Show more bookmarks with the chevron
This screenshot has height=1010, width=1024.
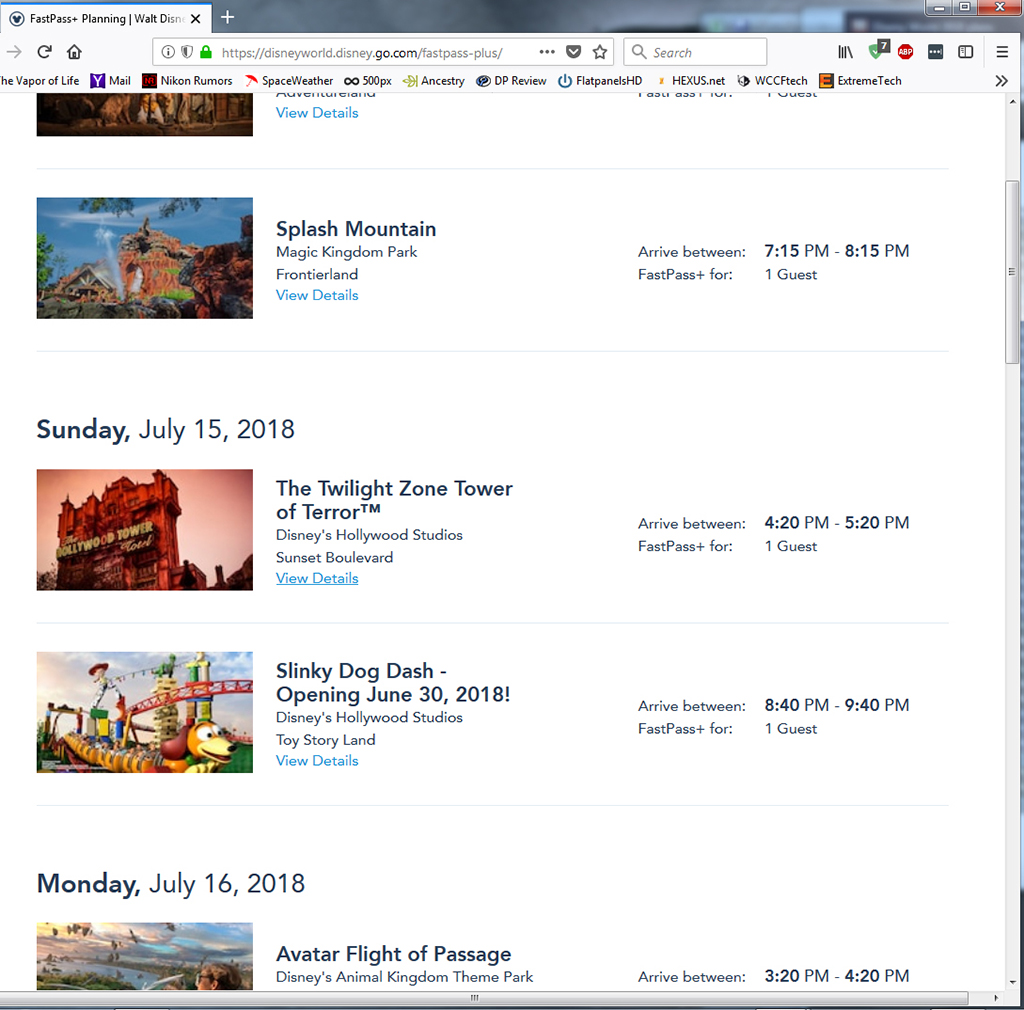tap(1001, 81)
